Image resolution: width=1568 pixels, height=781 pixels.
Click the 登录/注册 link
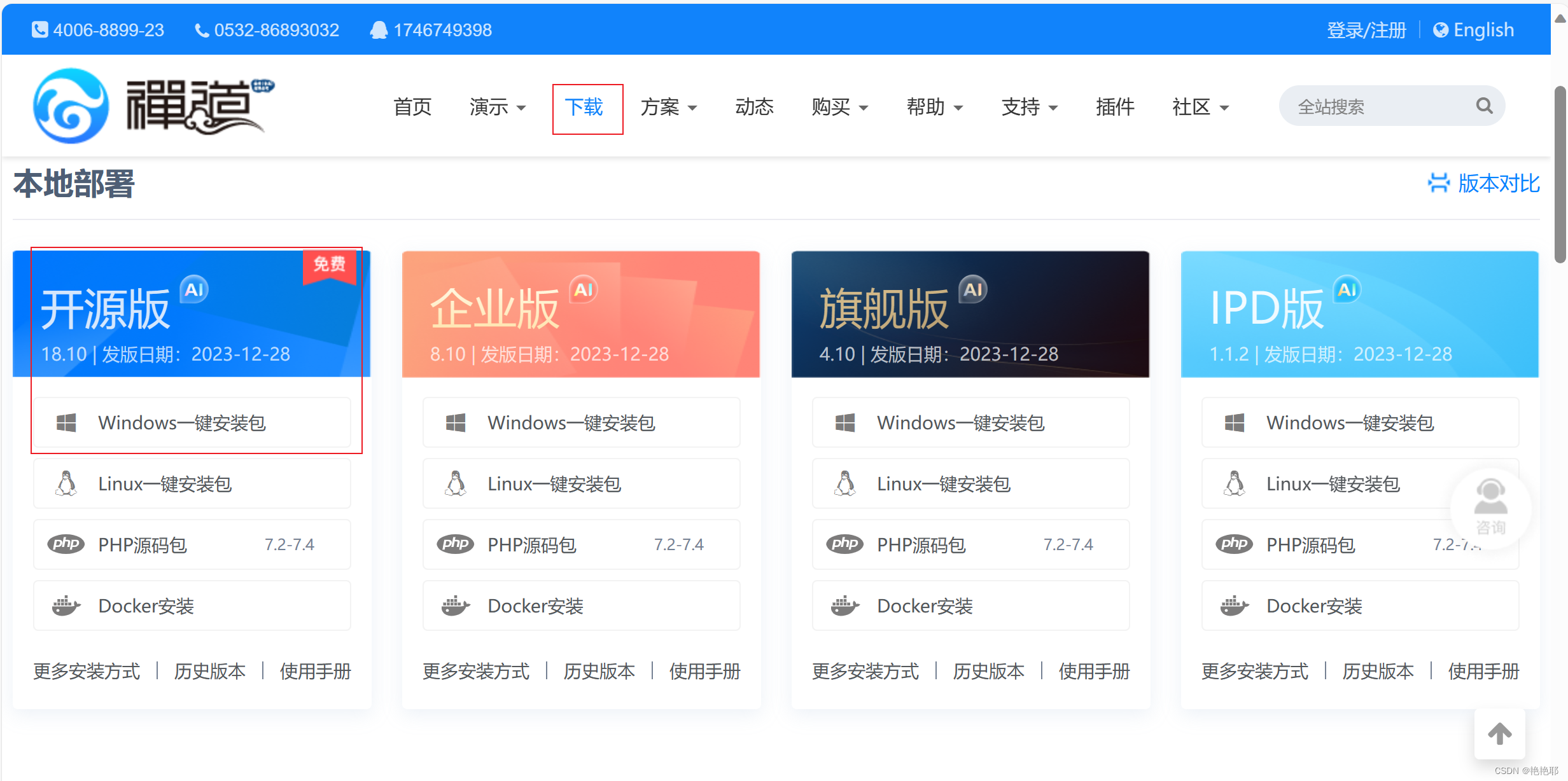tap(1366, 30)
